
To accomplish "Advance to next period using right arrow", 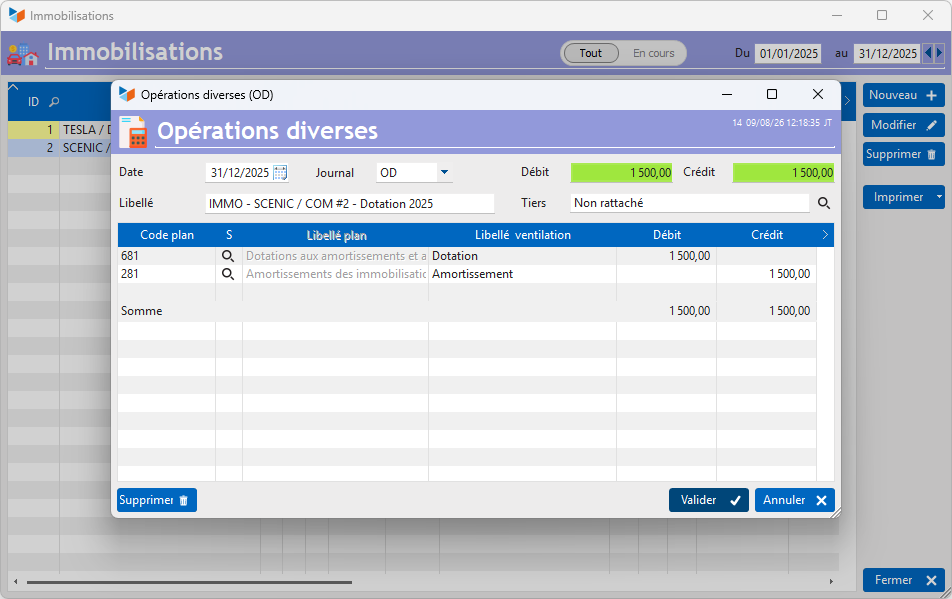I will pos(939,53).
